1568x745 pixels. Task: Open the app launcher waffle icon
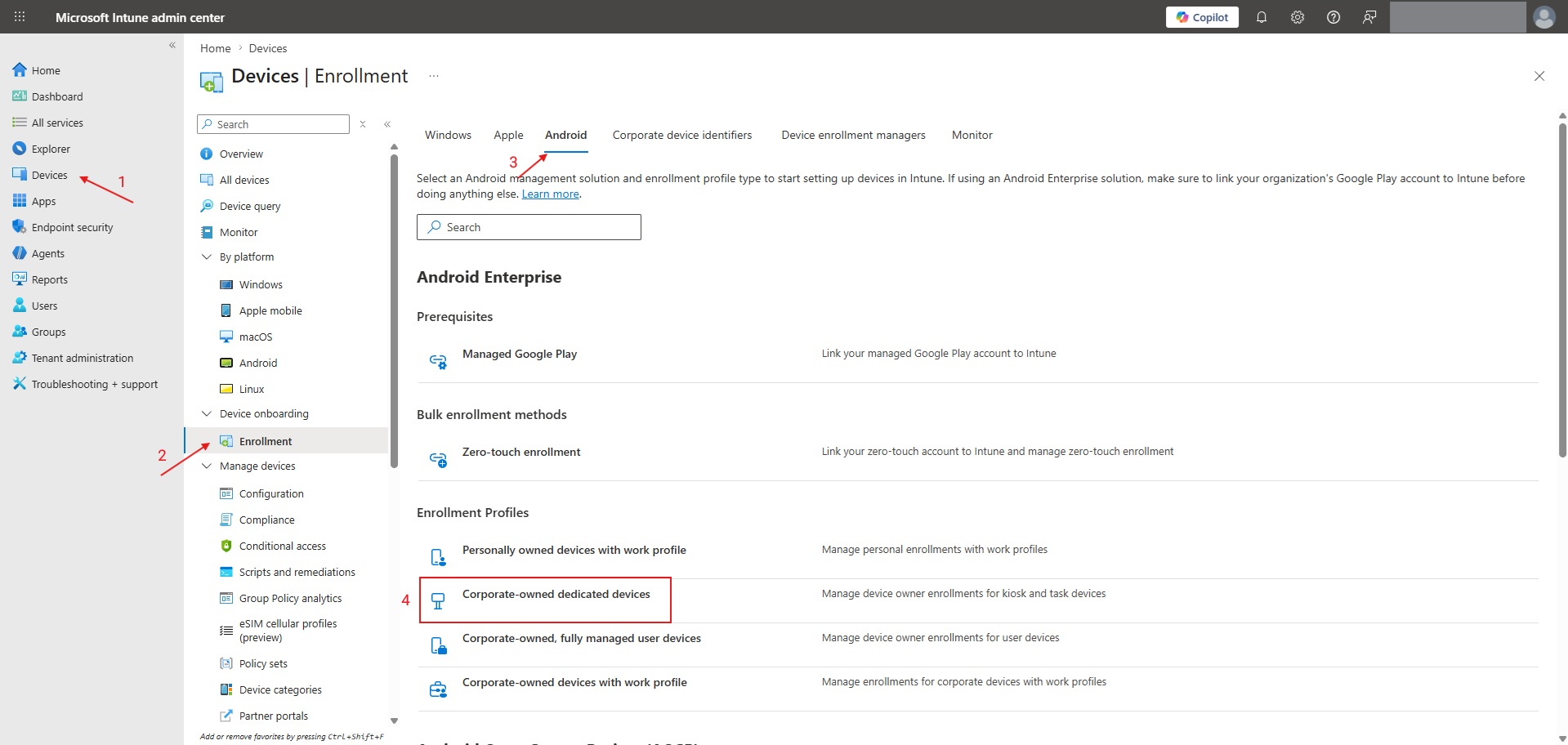click(20, 16)
